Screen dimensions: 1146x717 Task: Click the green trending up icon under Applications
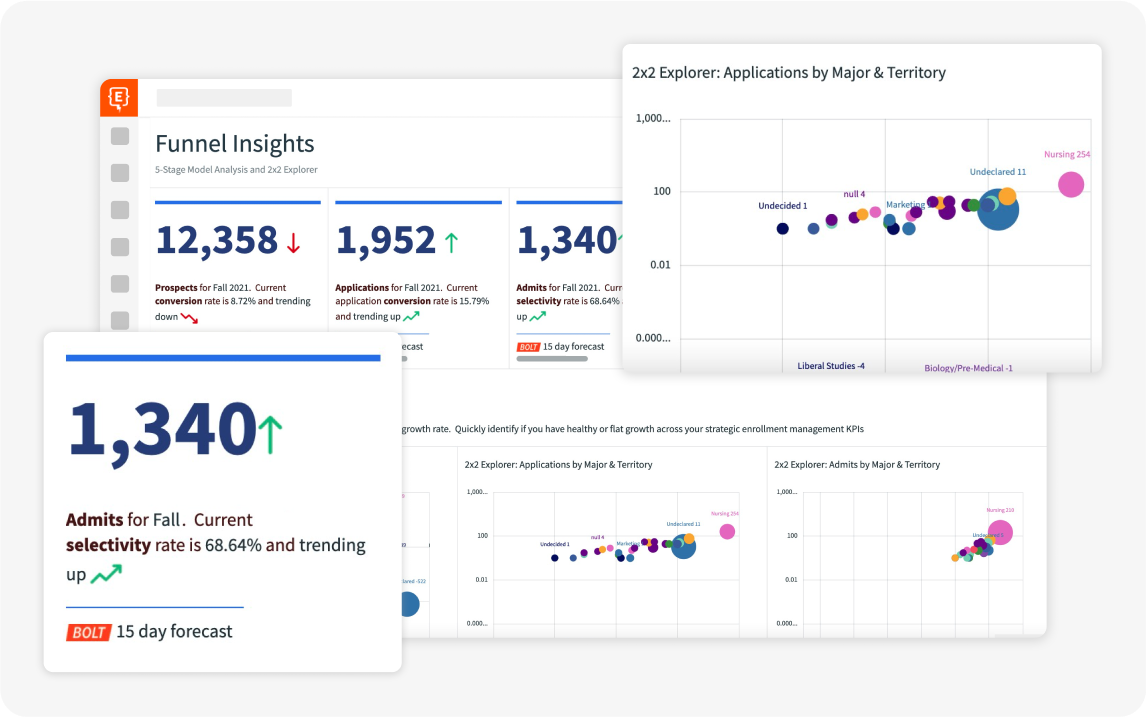(x=411, y=316)
